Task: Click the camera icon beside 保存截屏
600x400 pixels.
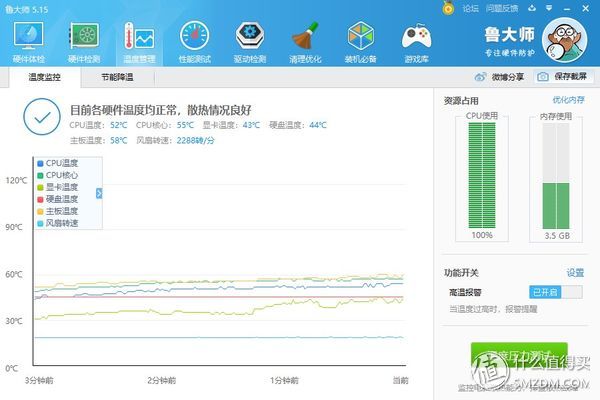Action: tap(543, 77)
